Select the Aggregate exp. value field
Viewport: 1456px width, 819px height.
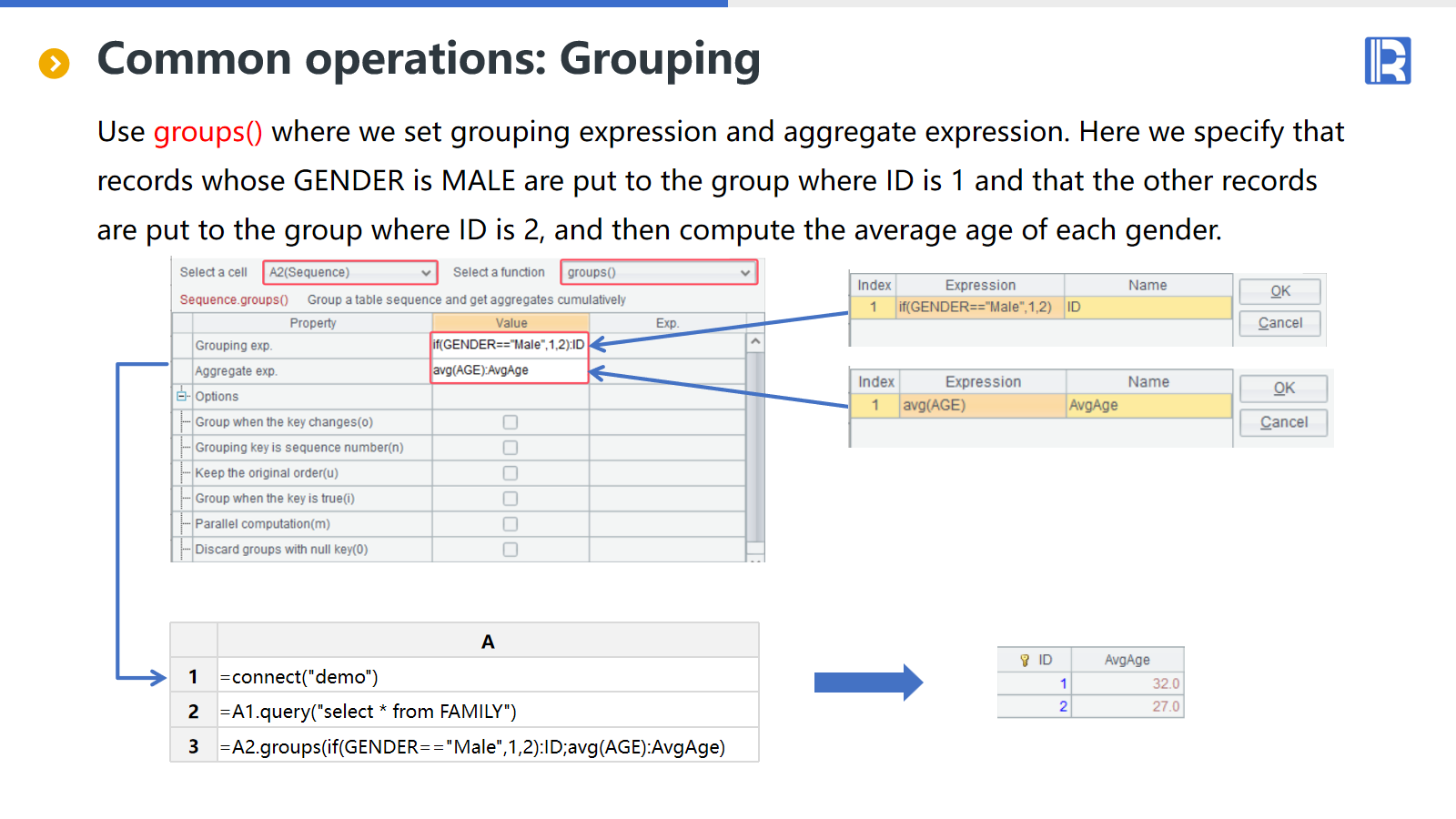509,370
